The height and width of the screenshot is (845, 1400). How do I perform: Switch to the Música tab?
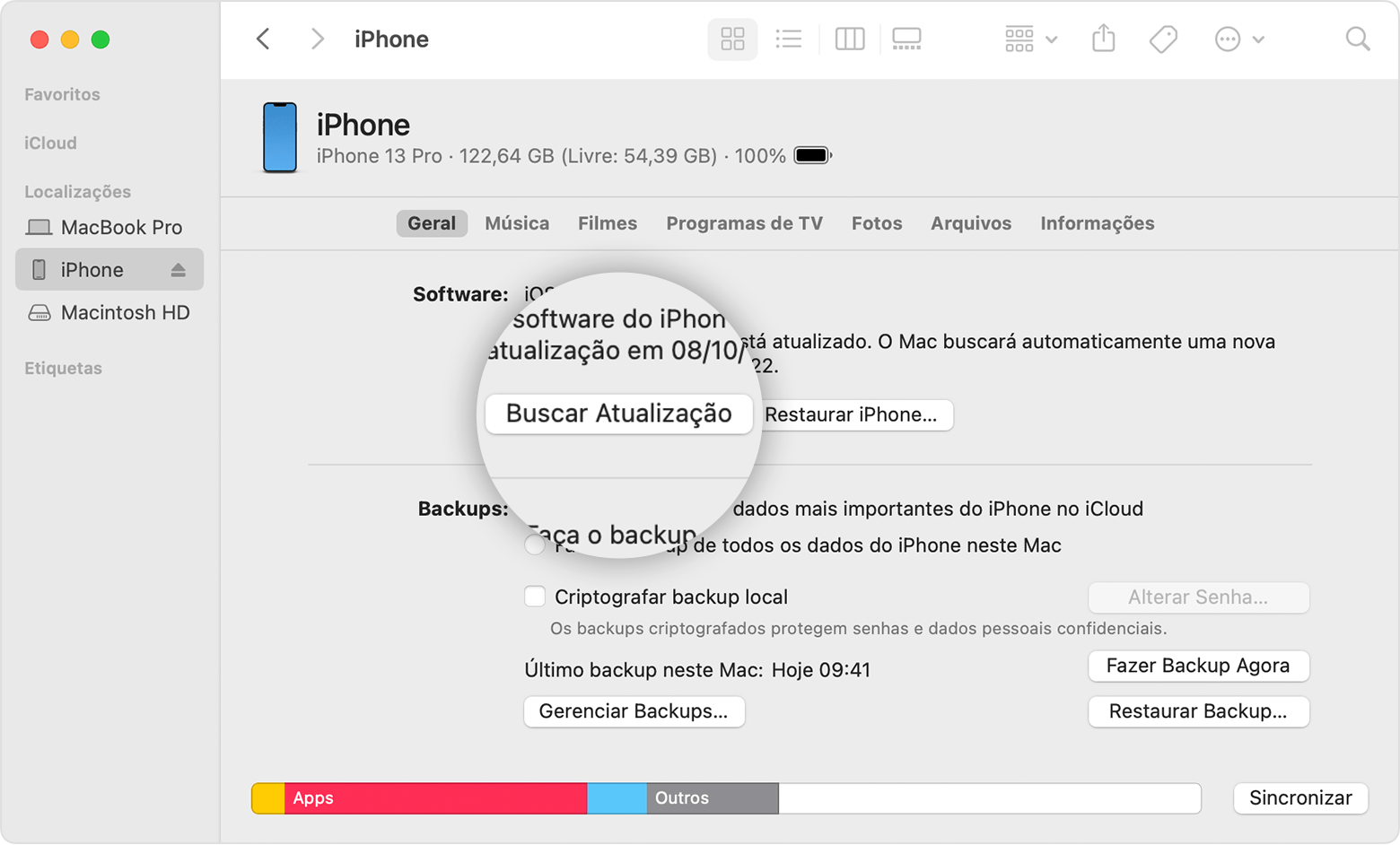pyautogui.click(x=517, y=223)
